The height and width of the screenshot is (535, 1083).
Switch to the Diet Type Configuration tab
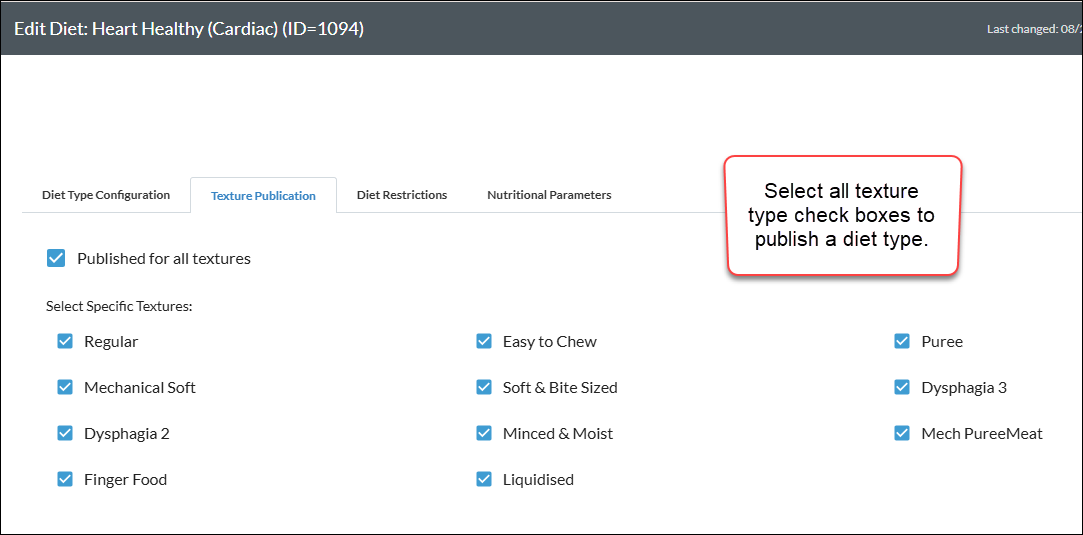106,195
